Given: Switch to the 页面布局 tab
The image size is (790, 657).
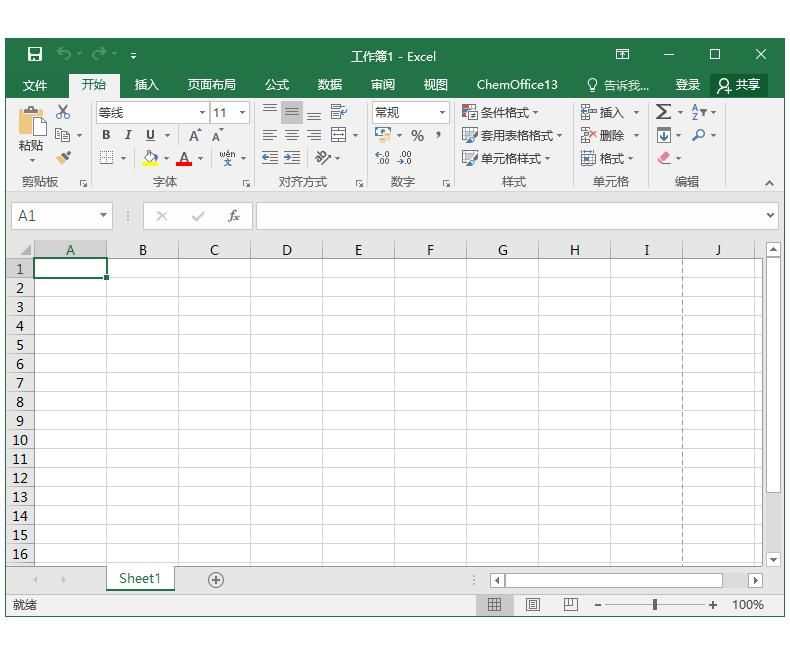Looking at the screenshot, I should pos(212,85).
